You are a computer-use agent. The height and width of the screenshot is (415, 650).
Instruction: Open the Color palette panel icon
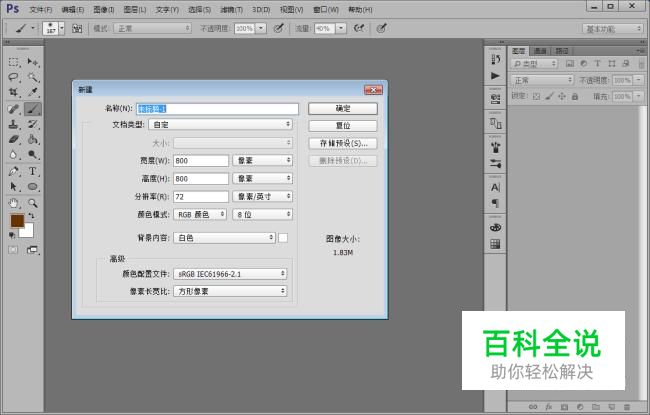(495, 228)
